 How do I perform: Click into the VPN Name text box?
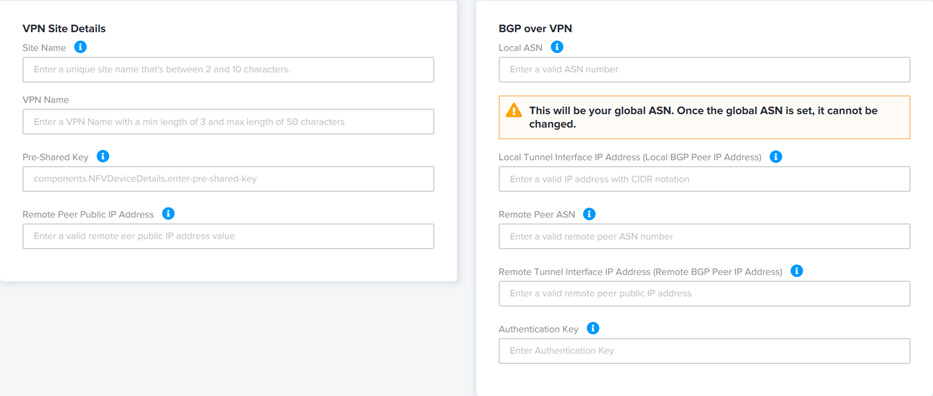(x=228, y=122)
